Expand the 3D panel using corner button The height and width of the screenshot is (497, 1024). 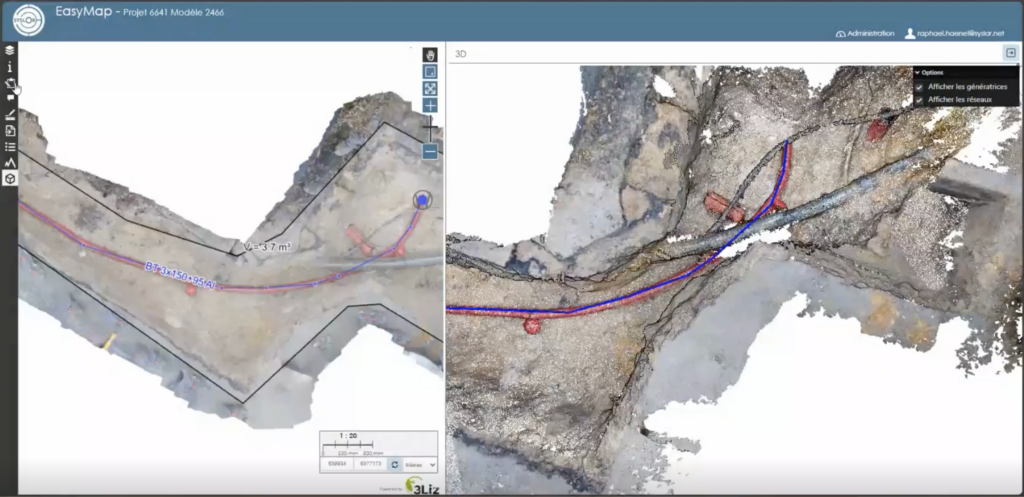[1011, 53]
